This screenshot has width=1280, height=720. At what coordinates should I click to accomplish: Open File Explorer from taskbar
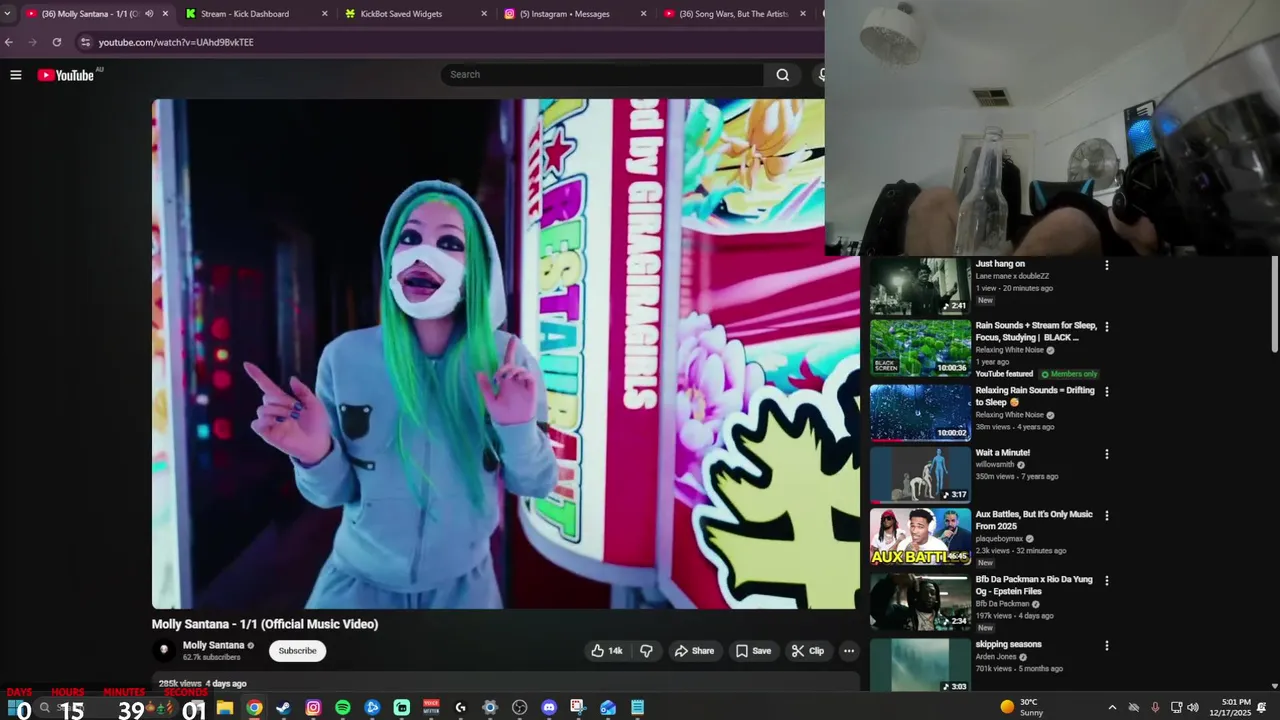[225, 708]
